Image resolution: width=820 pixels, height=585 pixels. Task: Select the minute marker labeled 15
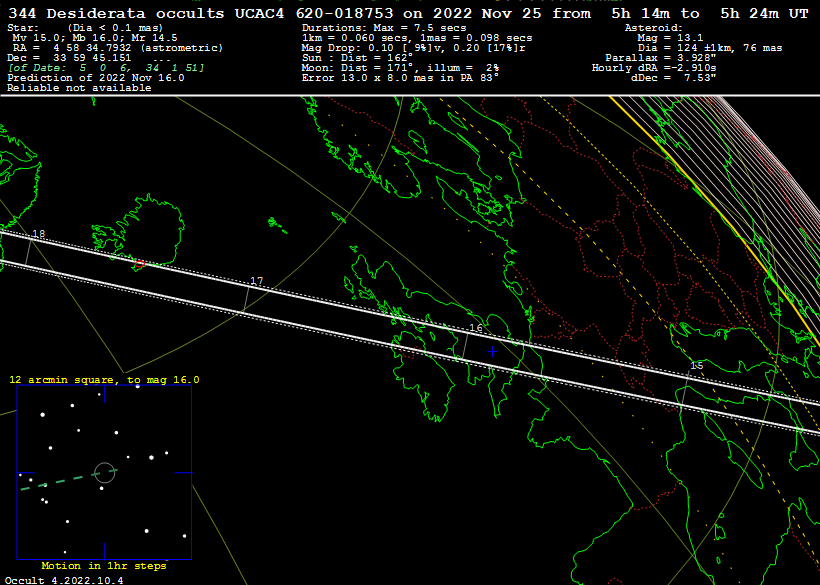tap(696, 366)
